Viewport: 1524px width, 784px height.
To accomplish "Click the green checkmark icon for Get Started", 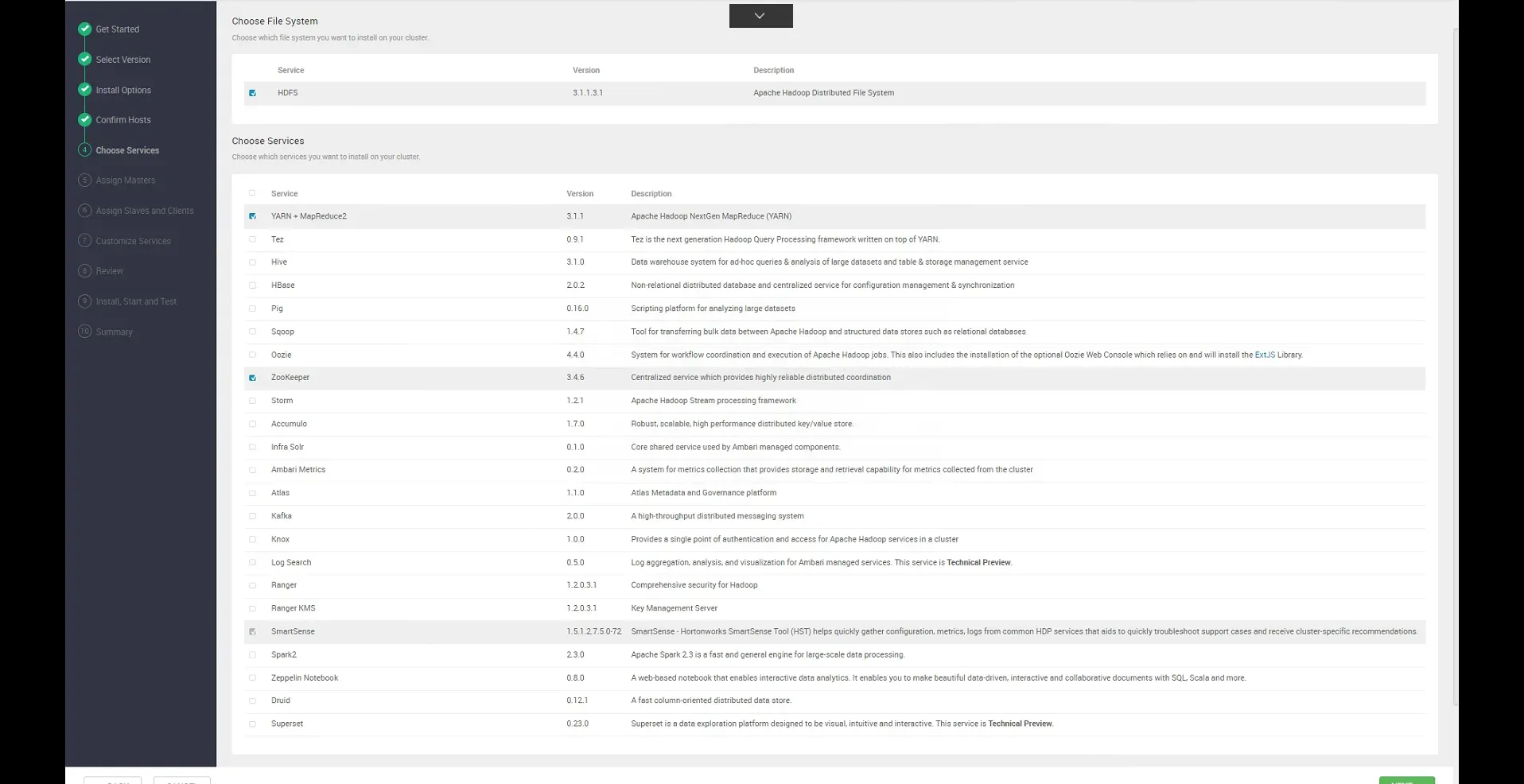I will pos(85,29).
